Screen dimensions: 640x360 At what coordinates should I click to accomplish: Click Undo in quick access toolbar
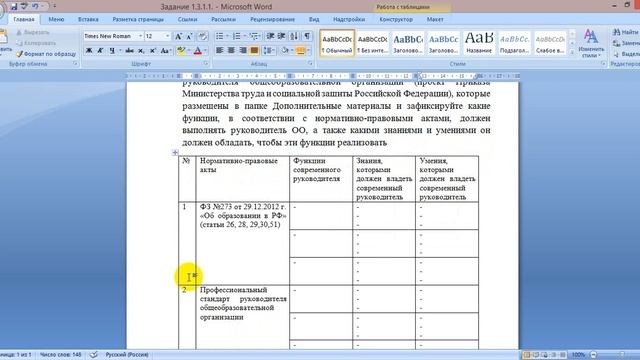pyautogui.click(x=35, y=7)
